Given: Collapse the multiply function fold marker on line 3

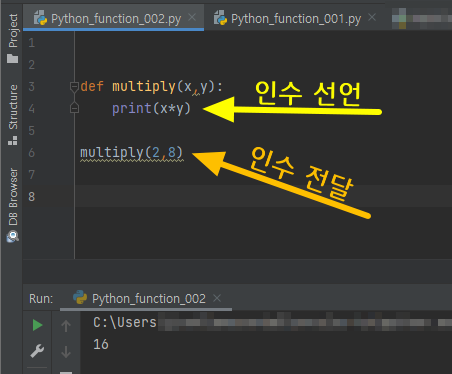Looking at the screenshot, I should pyautogui.click(x=74, y=87).
